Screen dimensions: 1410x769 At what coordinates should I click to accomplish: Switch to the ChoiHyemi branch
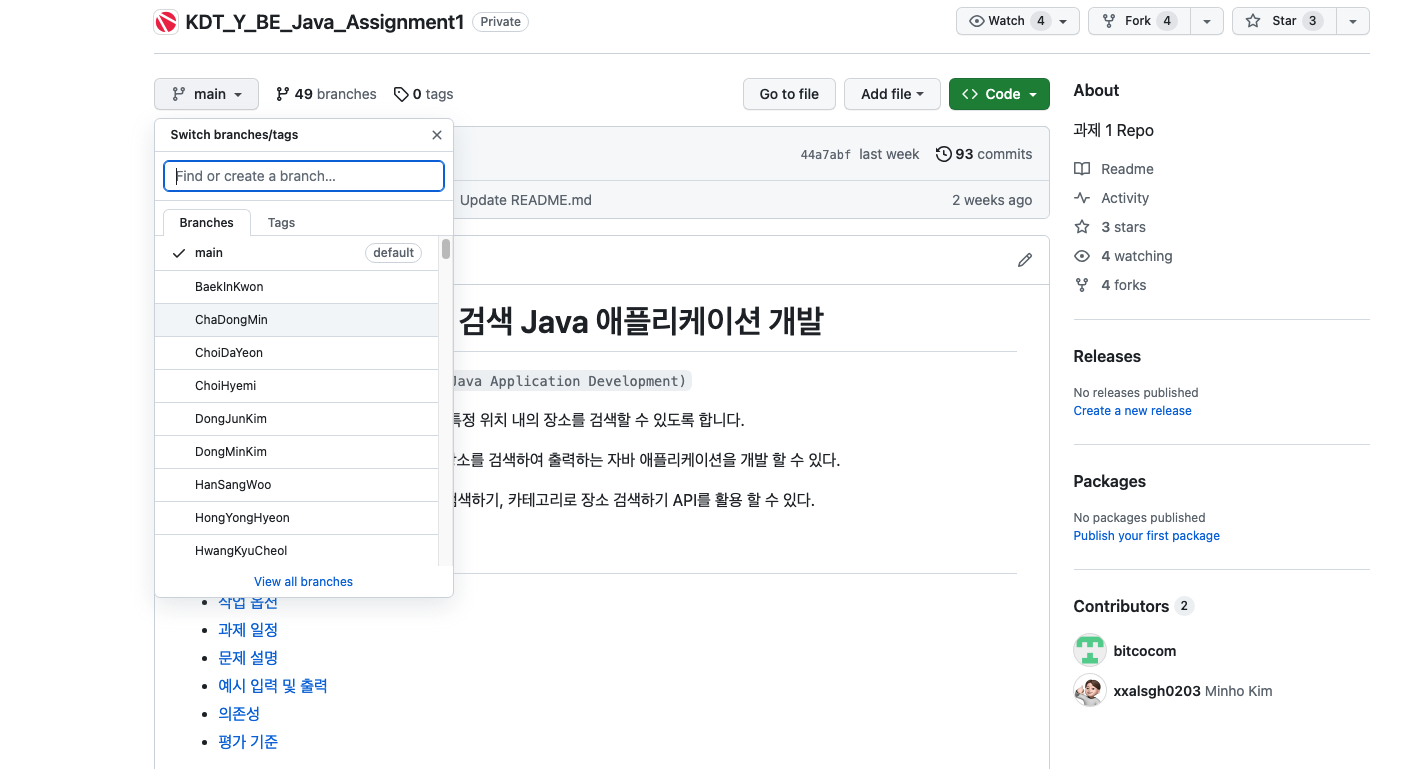pos(296,386)
